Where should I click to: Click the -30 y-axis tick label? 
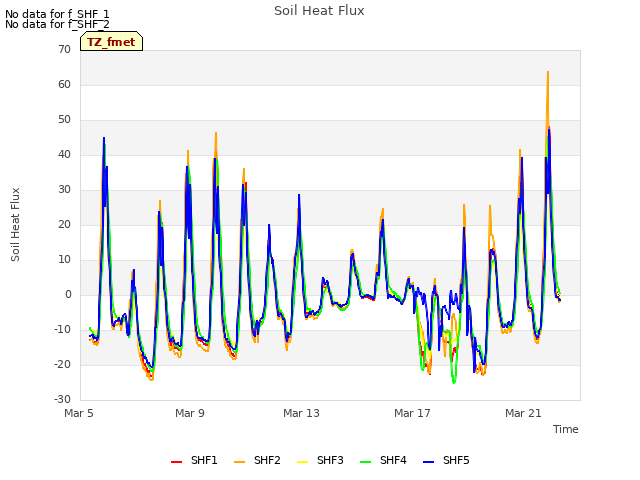point(62,399)
